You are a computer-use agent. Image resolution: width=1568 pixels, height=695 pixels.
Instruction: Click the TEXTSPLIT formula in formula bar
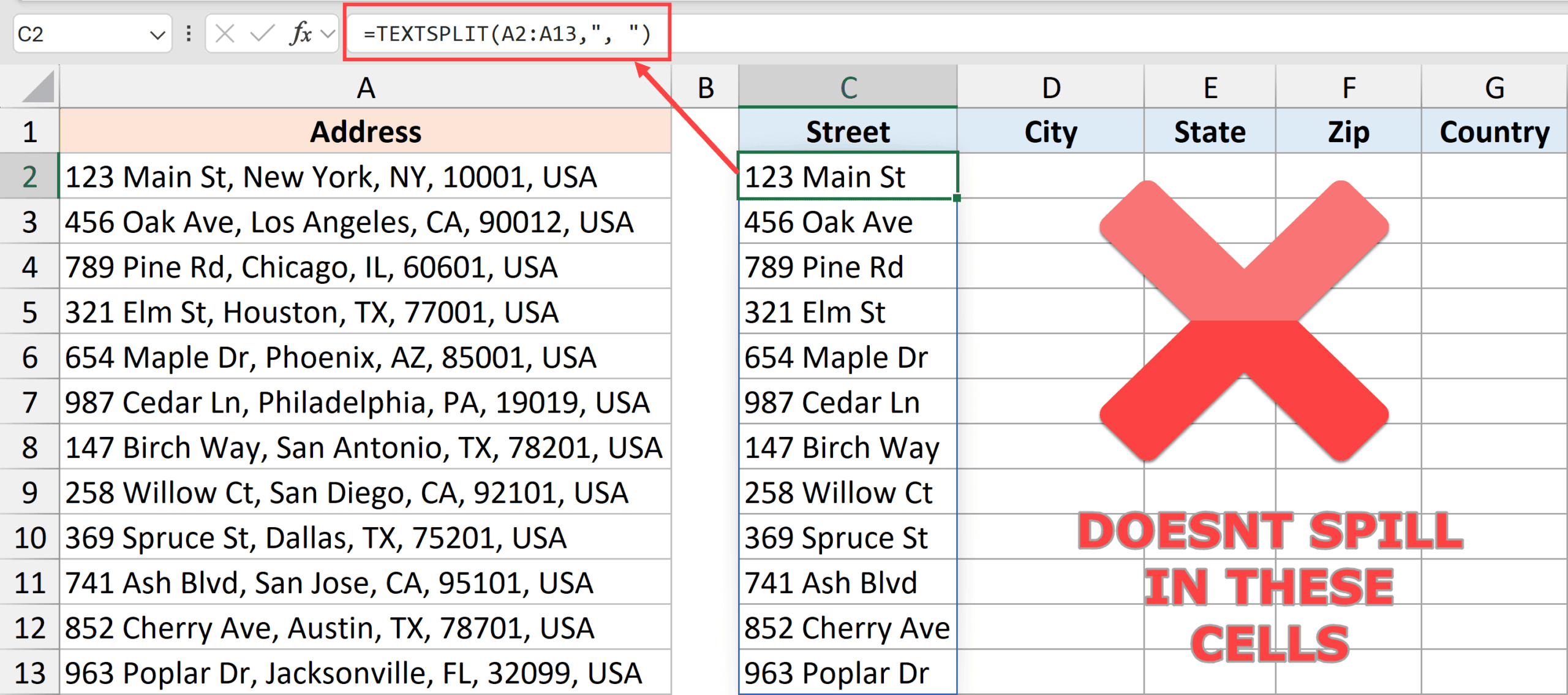506,33
